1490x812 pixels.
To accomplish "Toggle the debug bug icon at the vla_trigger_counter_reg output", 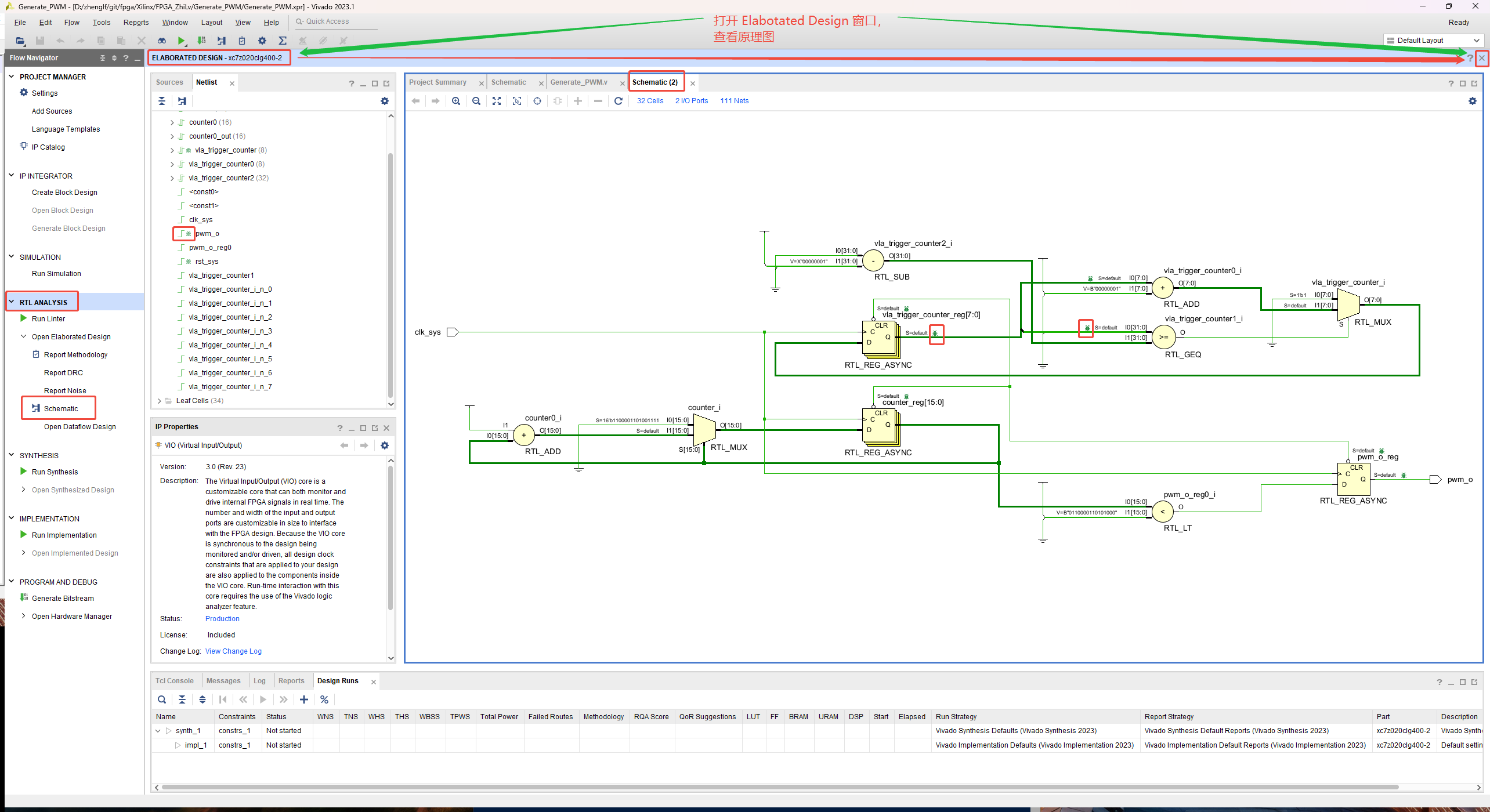I will pyautogui.click(x=935, y=333).
